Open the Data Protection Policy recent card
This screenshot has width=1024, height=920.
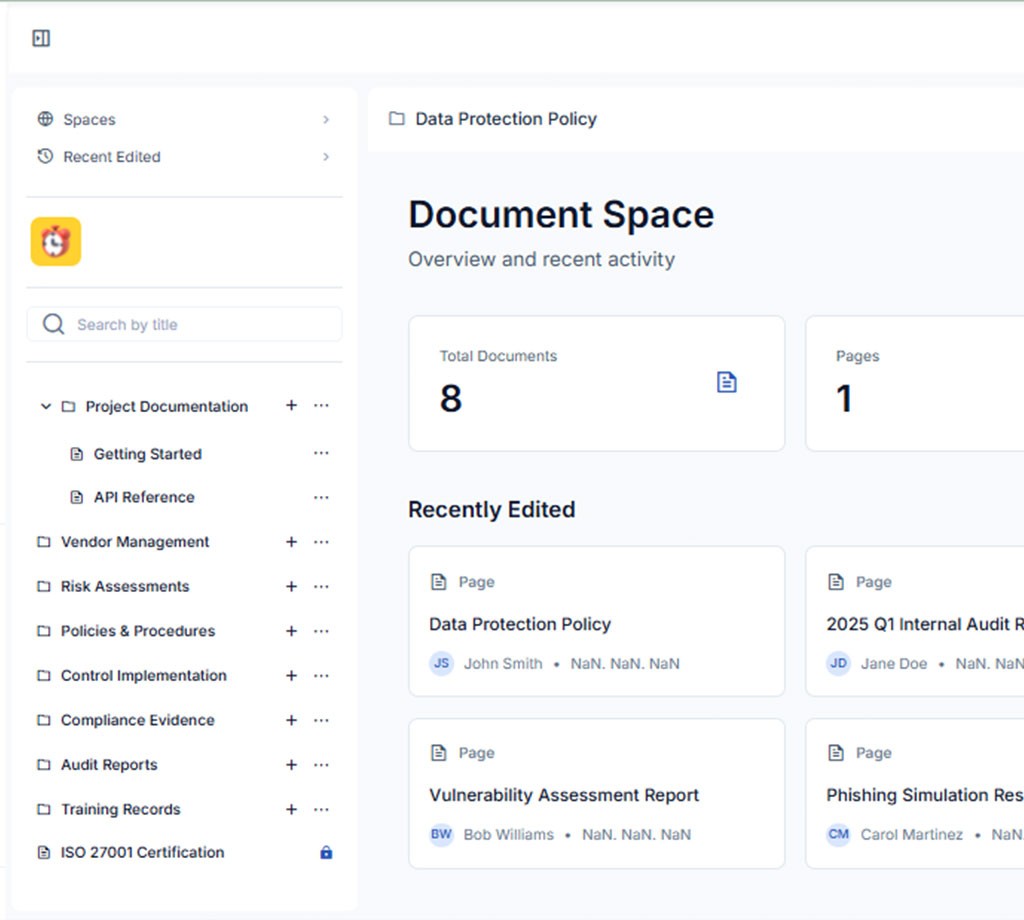(x=597, y=622)
